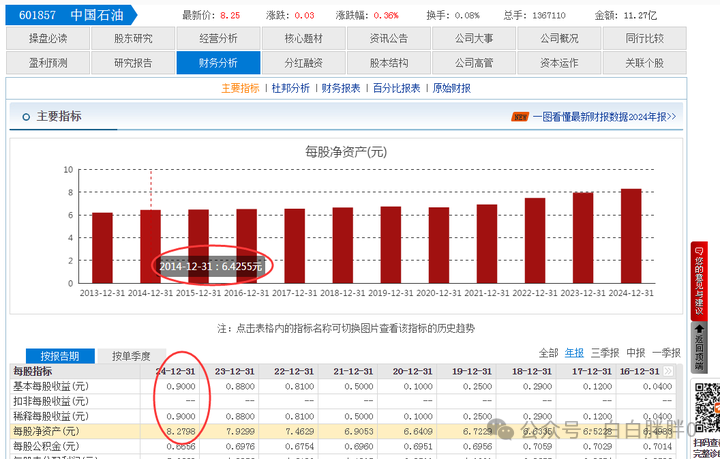Open the 公司概况 tab
Image resolution: width=720 pixels, height=459 pixels.
(x=559, y=38)
